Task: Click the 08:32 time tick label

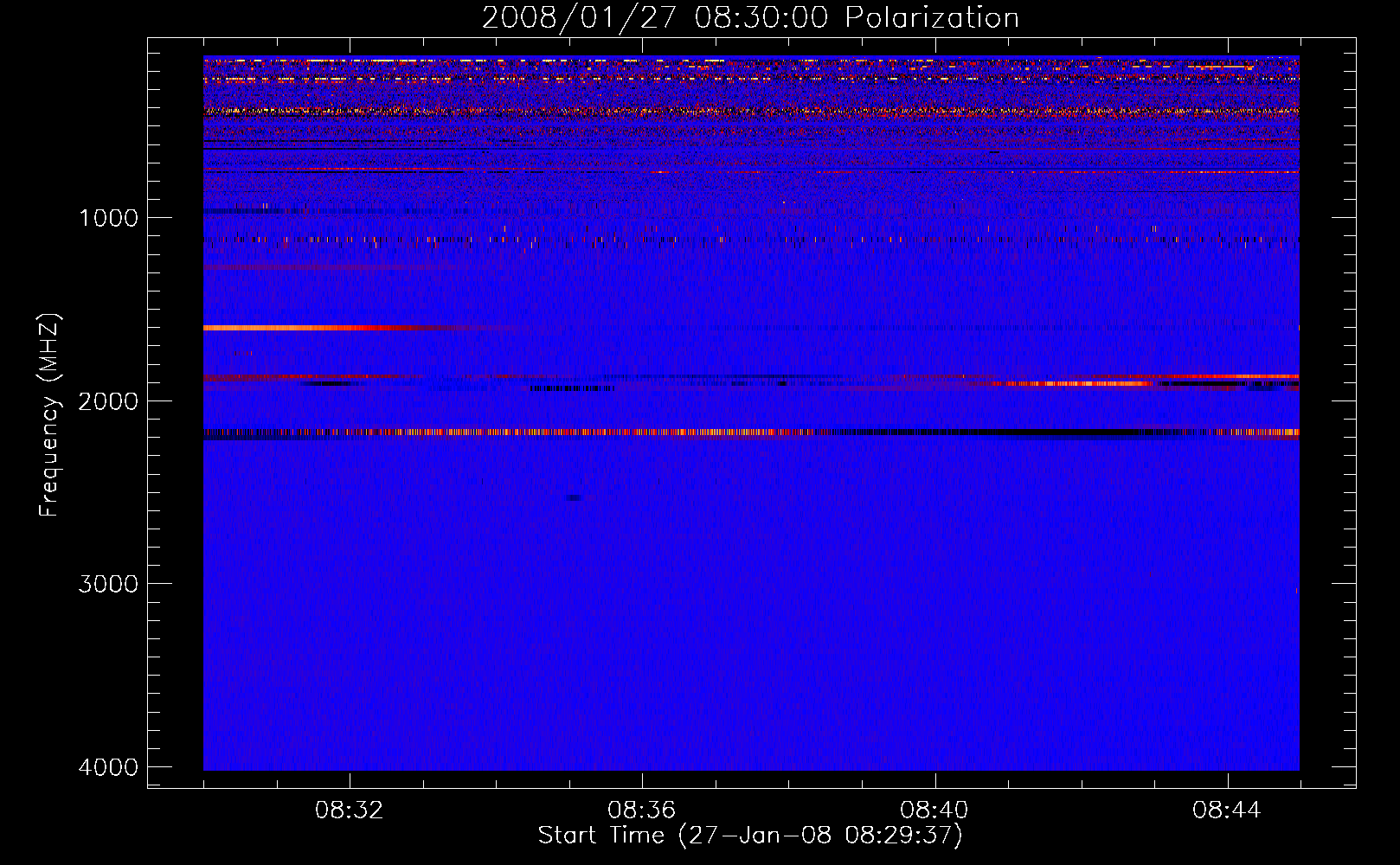Action: (350, 811)
